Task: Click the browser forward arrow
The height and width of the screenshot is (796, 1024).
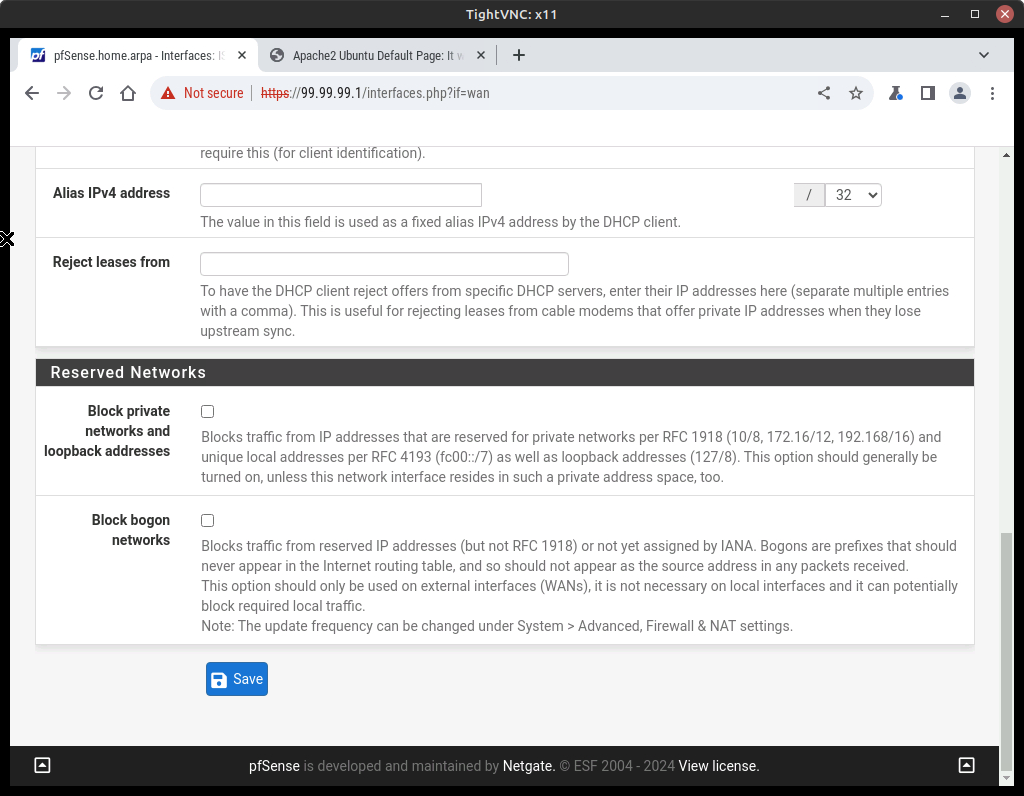Action: point(64,93)
